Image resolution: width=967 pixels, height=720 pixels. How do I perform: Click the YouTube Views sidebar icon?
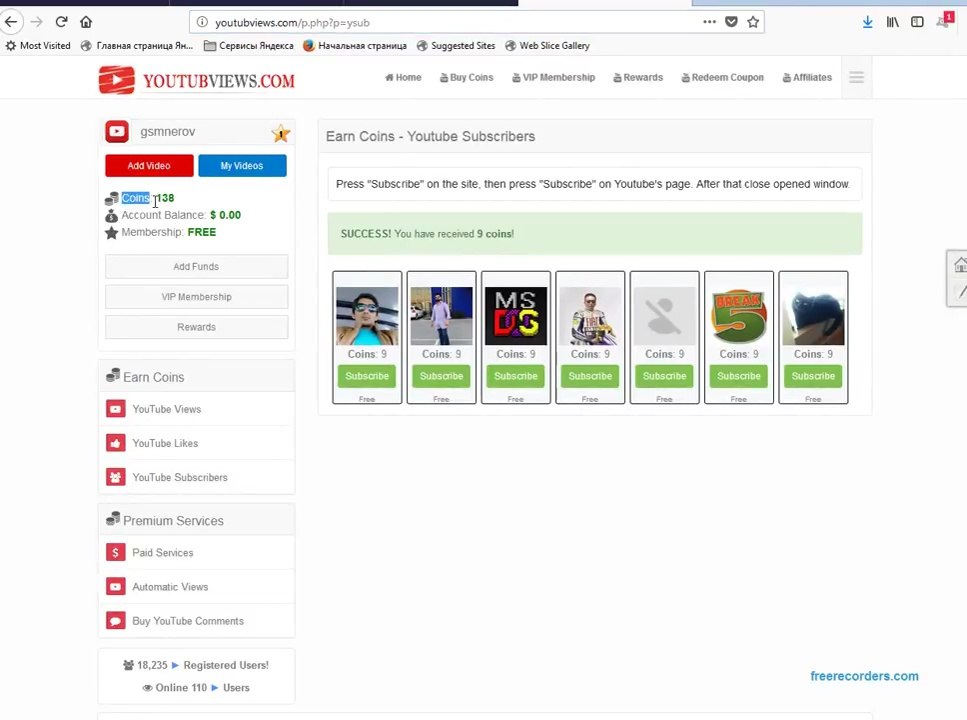[115, 409]
